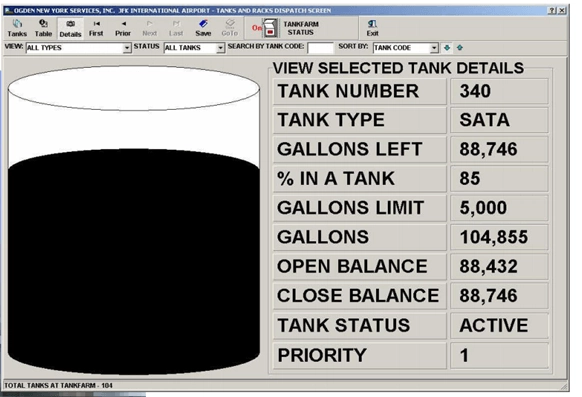Open the STATUS all tanks dropdown
582x397 pixels.
coord(220,48)
